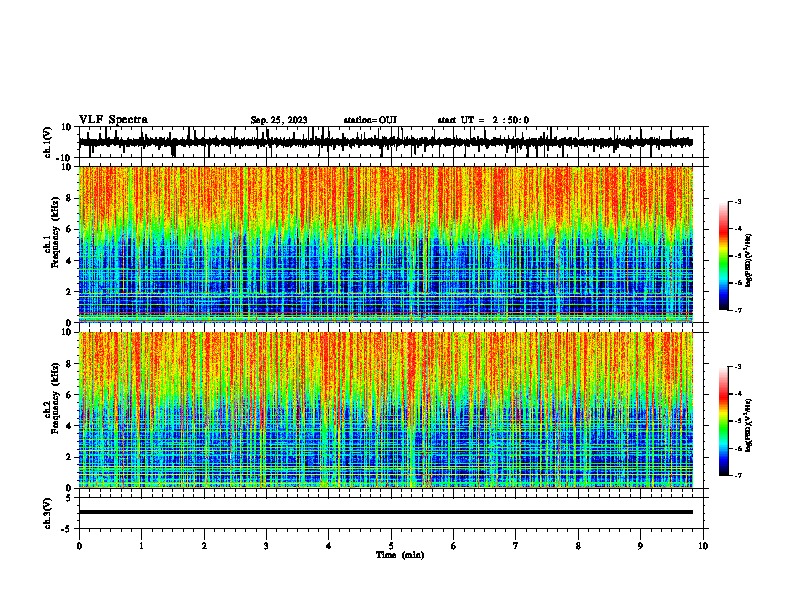Click tick label 3 on the time axis

(266, 546)
